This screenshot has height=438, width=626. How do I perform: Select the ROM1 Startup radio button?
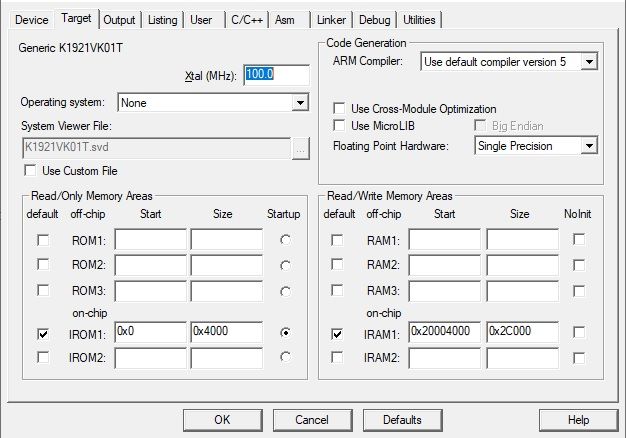288,240
